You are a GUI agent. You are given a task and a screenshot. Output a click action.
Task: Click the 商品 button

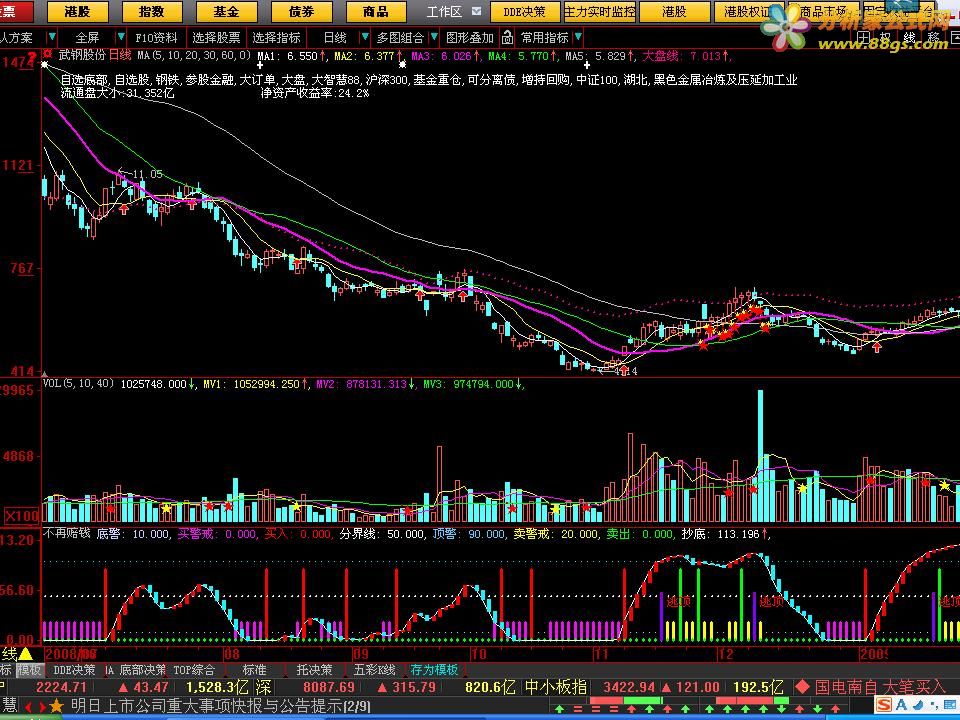[x=376, y=12]
